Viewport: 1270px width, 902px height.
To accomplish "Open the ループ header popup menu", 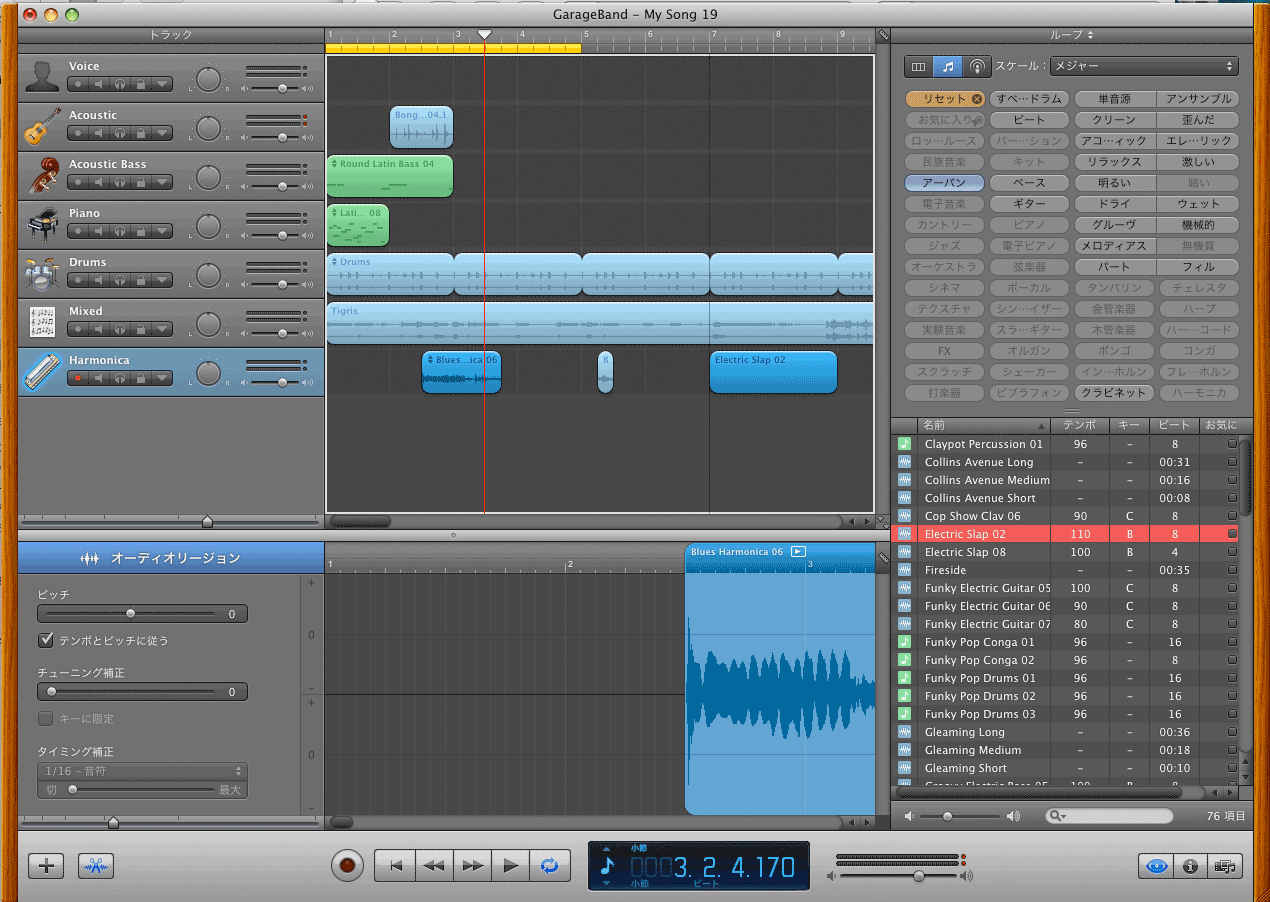I will tap(1071, 35).
